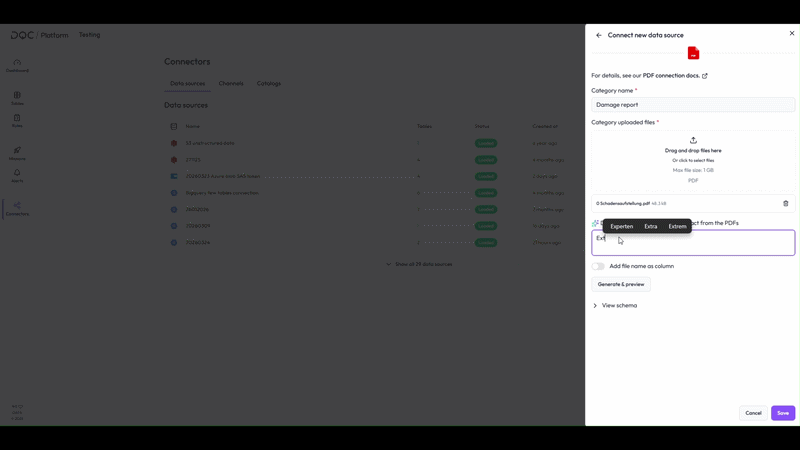Click the Cancel button

(x=753, y=413)
